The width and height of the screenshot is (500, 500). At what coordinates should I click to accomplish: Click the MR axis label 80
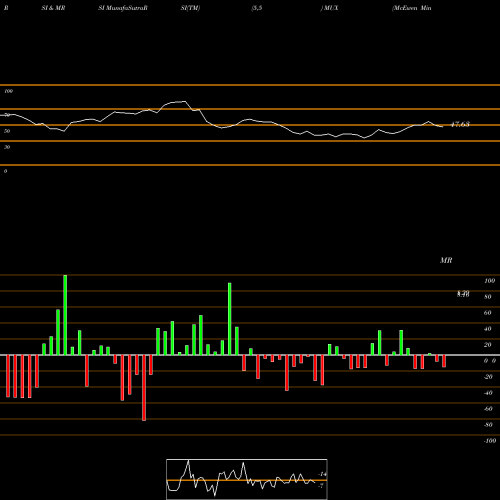pyautogui.click(x=488, y=297)
